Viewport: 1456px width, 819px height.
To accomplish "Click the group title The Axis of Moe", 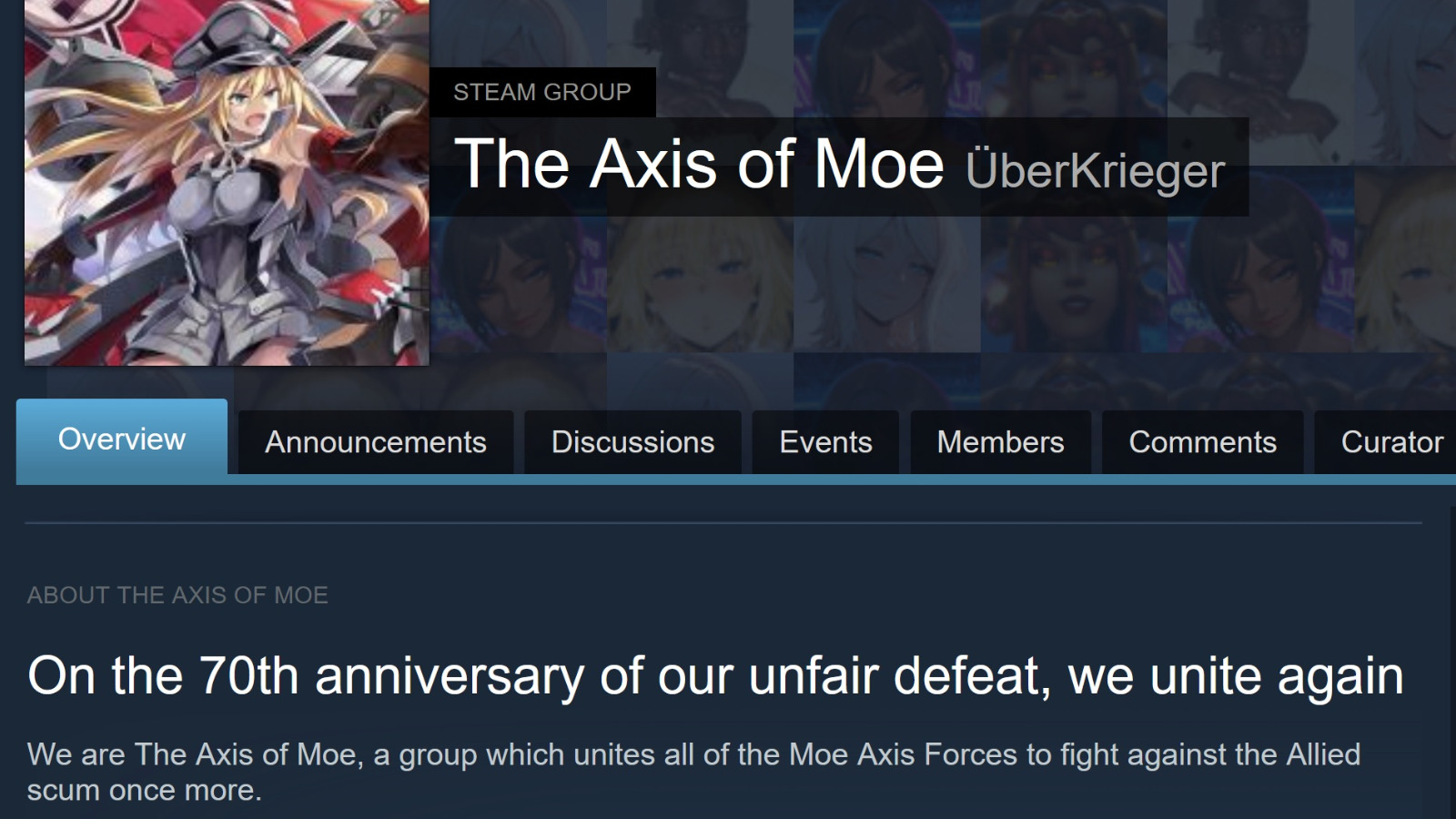I will (x=699, y=165).
